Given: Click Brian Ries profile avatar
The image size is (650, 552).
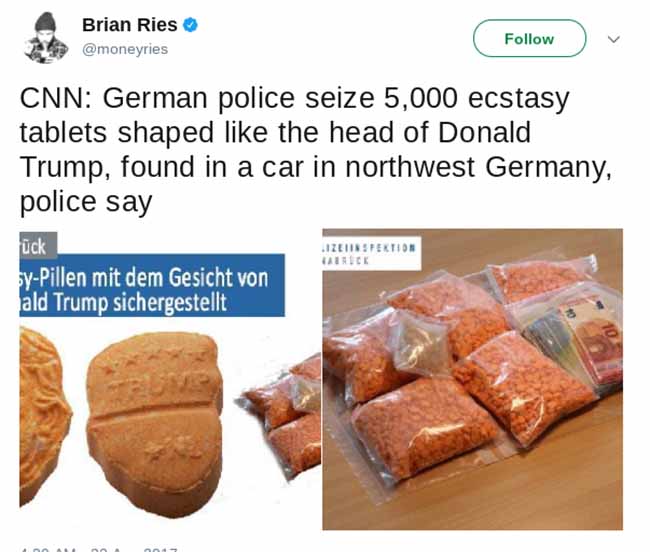Looking at the screenshot, I should point(46,38).
